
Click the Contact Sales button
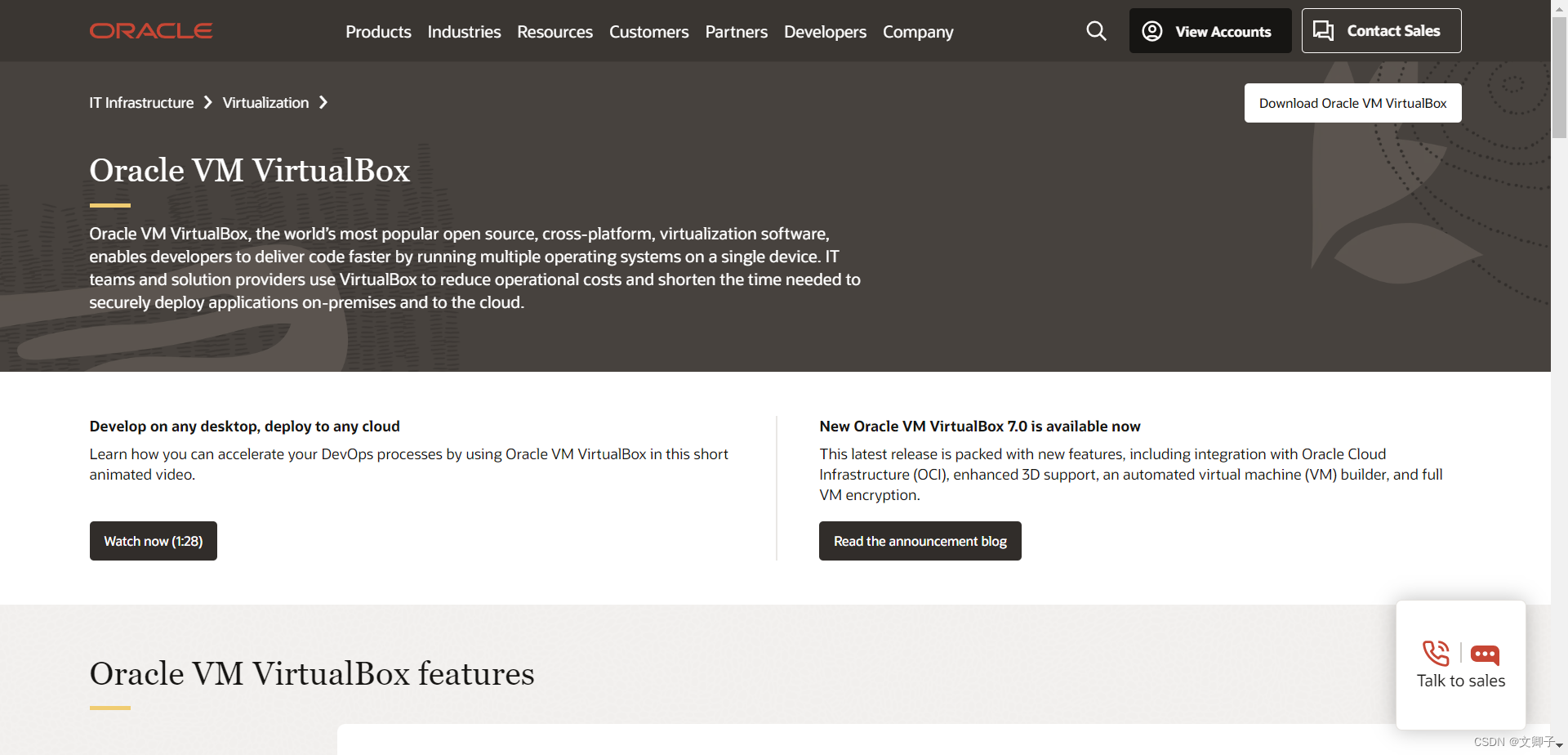point(1381,31)
